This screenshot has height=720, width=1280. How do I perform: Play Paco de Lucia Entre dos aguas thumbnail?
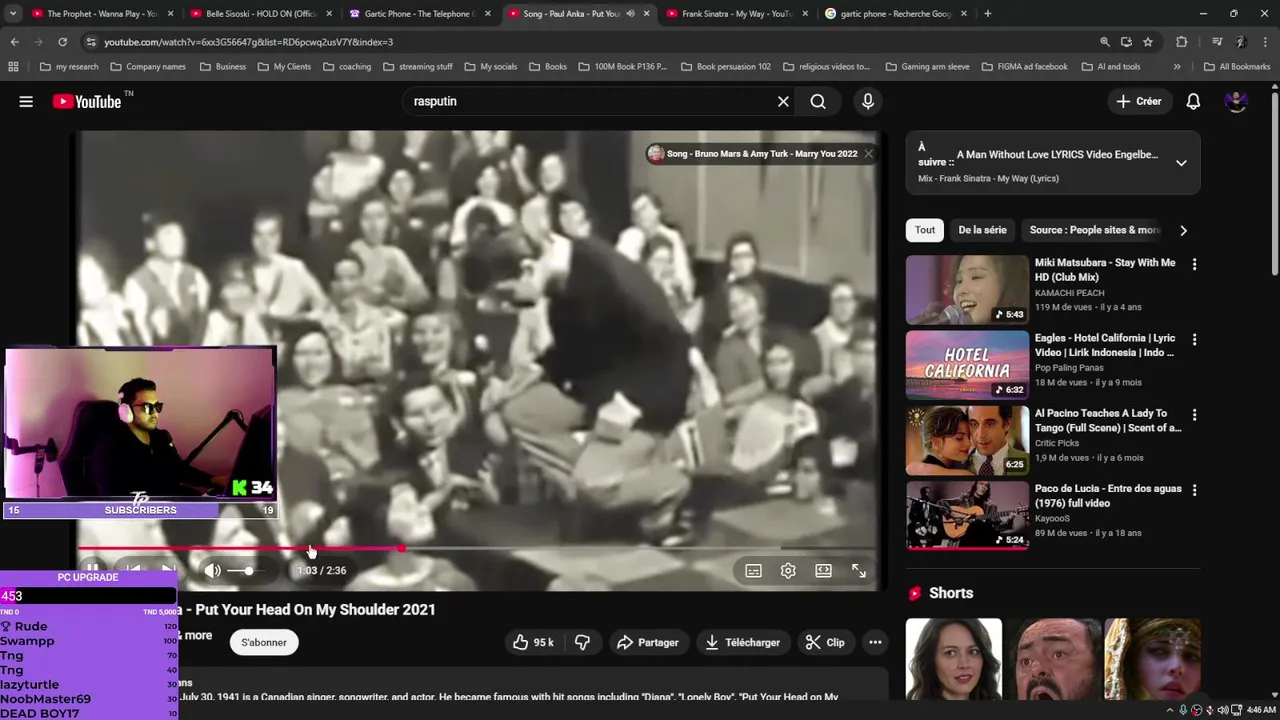(x=967, y=515)
